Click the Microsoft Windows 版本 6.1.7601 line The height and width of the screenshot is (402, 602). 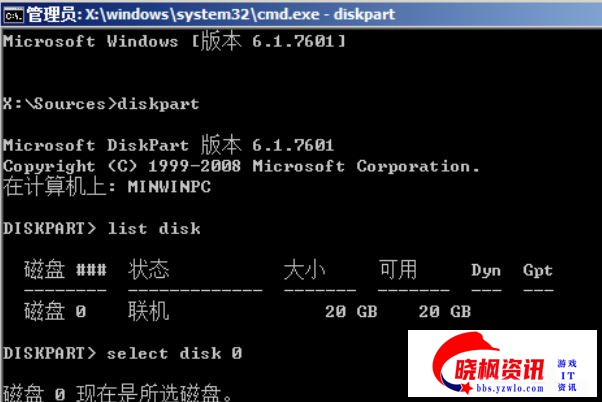pyautogui.click(x=175, y=40)
